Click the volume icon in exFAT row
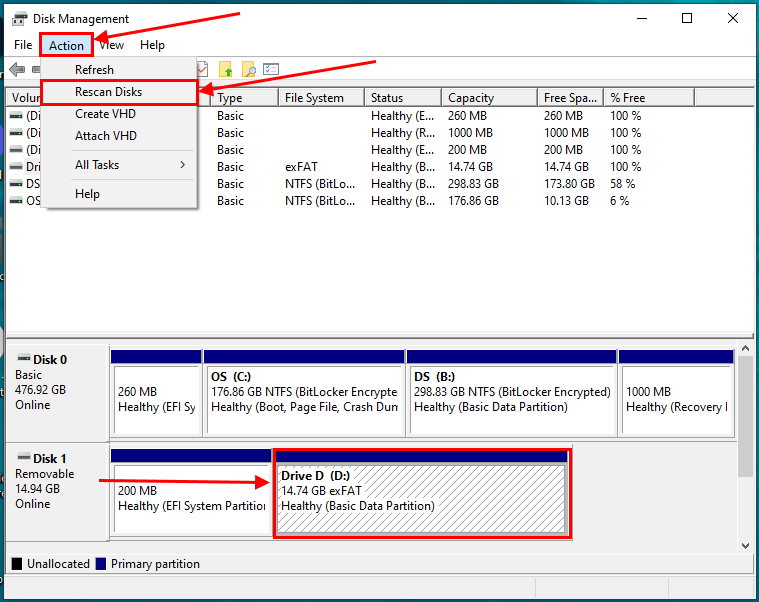This screenshot has height=602, width=759. tap(16, 166)
